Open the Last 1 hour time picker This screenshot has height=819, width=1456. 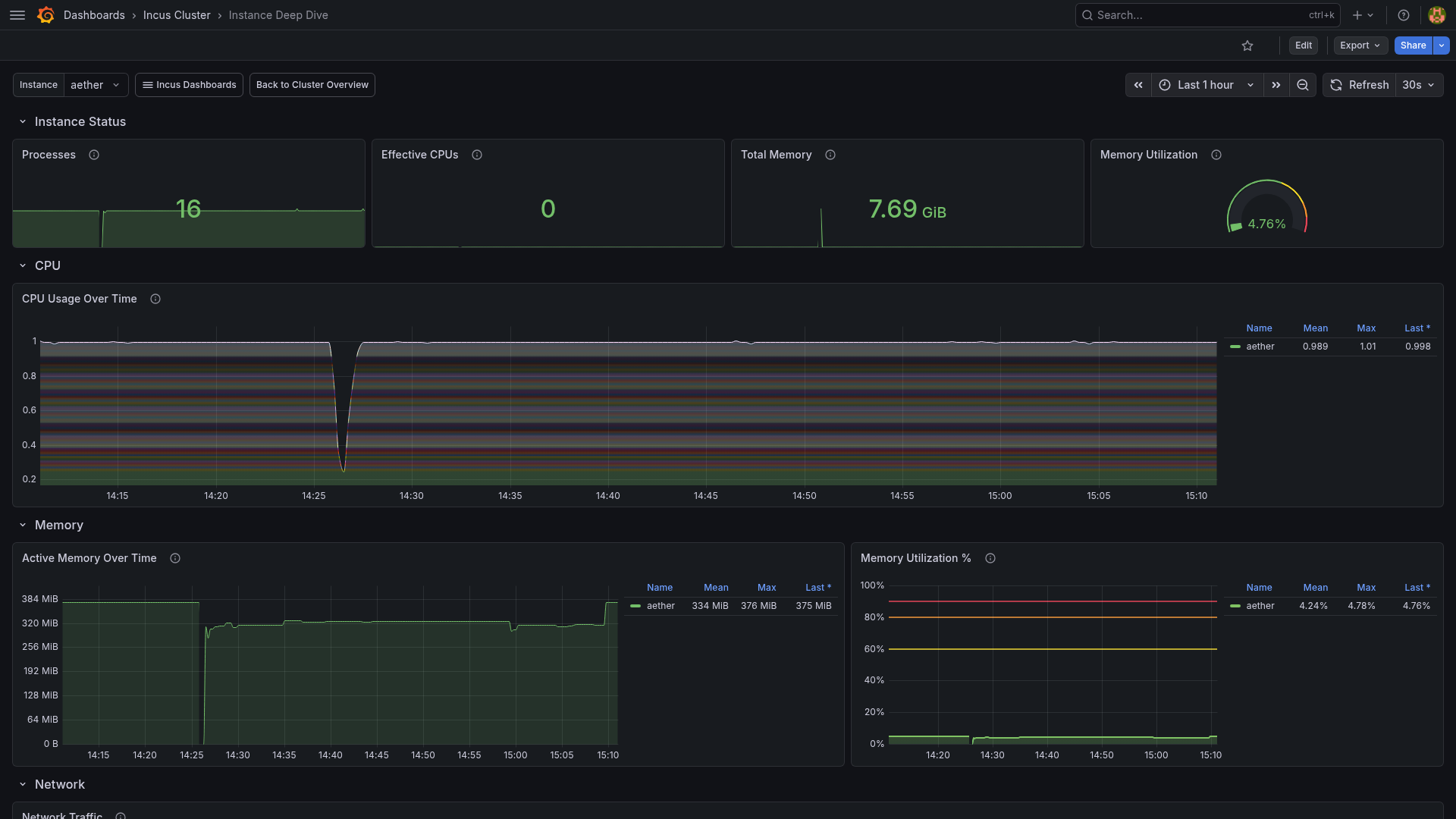click(x=1207, y=85)
